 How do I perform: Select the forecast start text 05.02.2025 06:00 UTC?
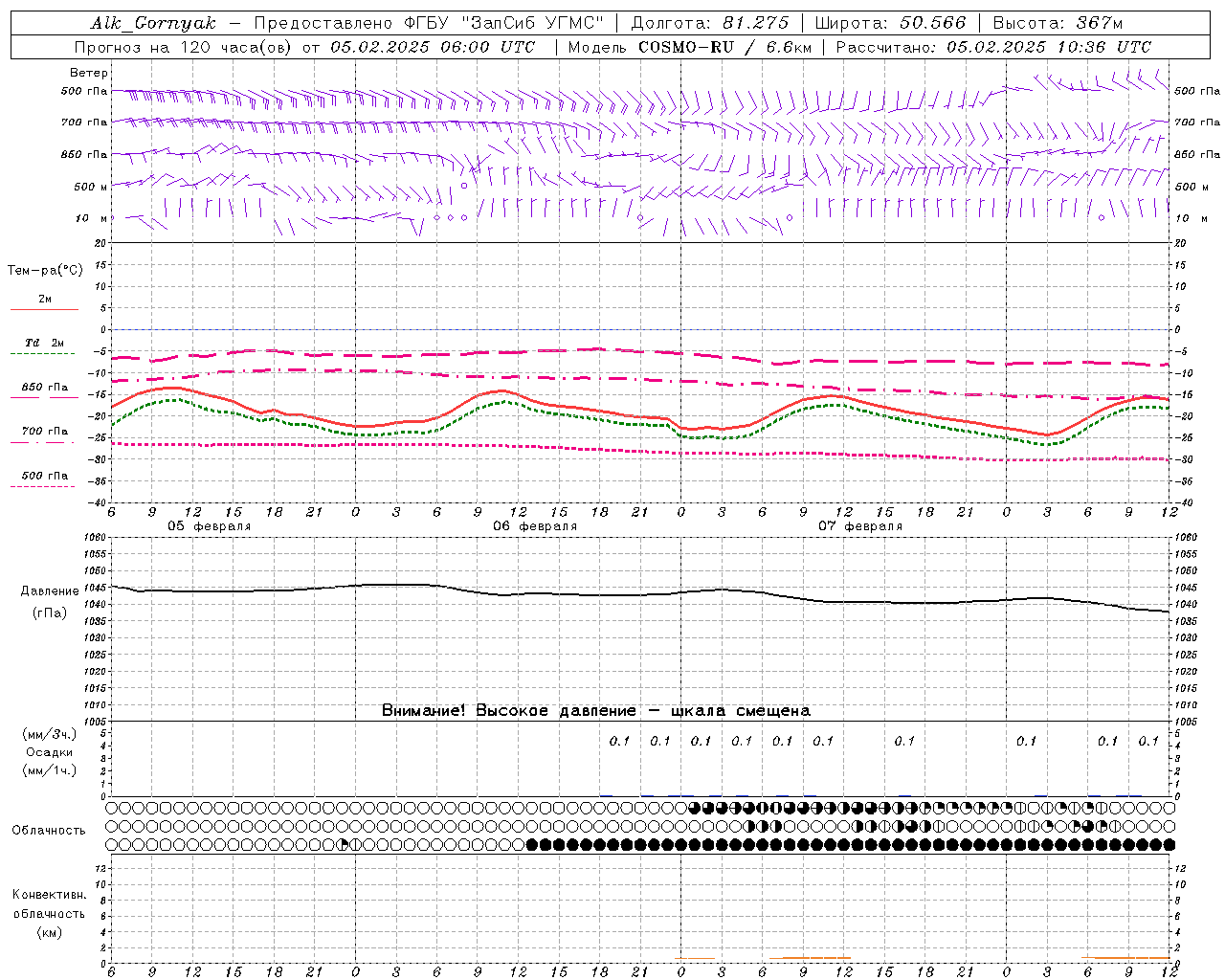(x=433, y=47)
